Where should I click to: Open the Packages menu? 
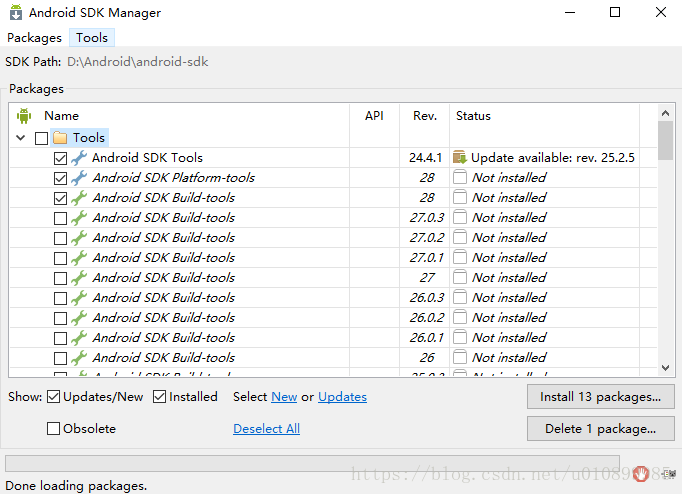pyautogui.click(x=35, y=38)
